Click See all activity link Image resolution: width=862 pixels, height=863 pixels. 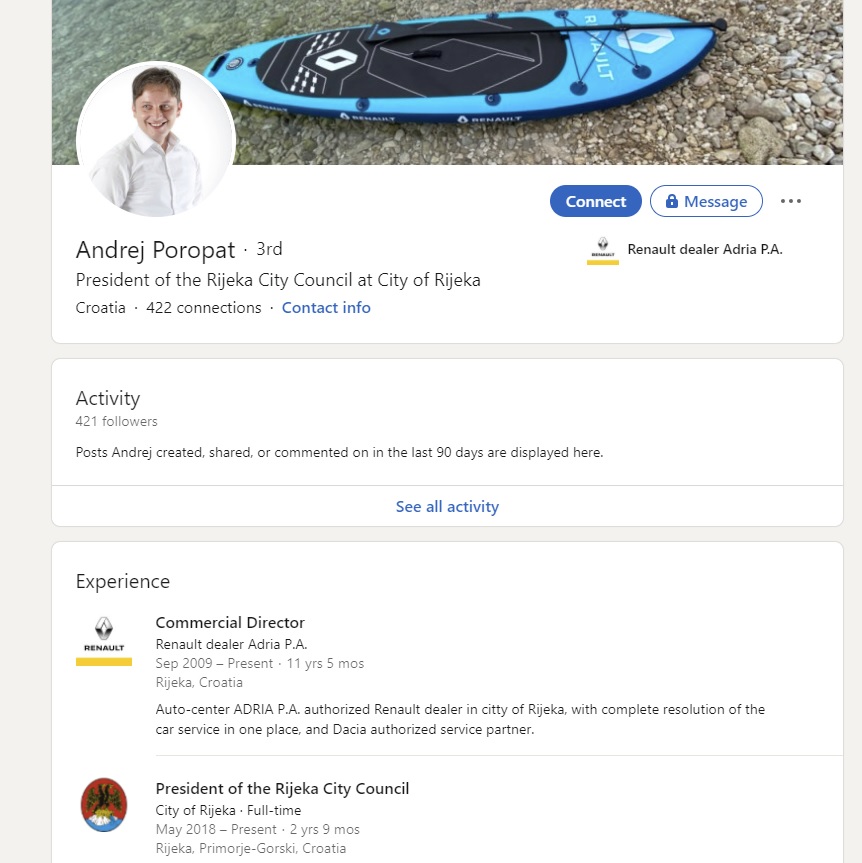point(447,507)
